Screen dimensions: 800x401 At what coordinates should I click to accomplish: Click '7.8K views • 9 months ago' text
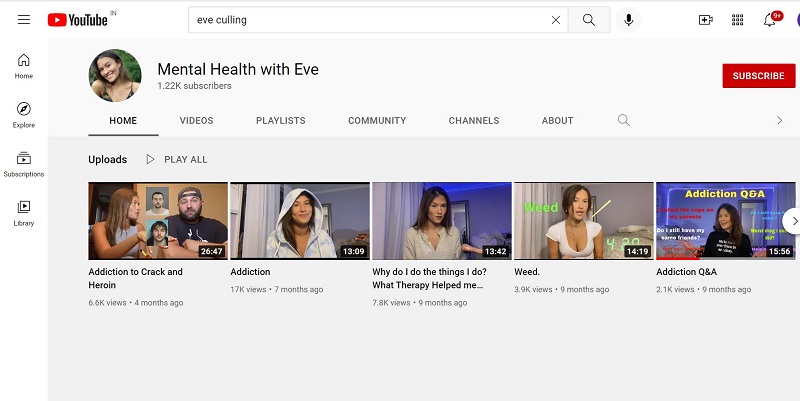(x=419, y=303)
